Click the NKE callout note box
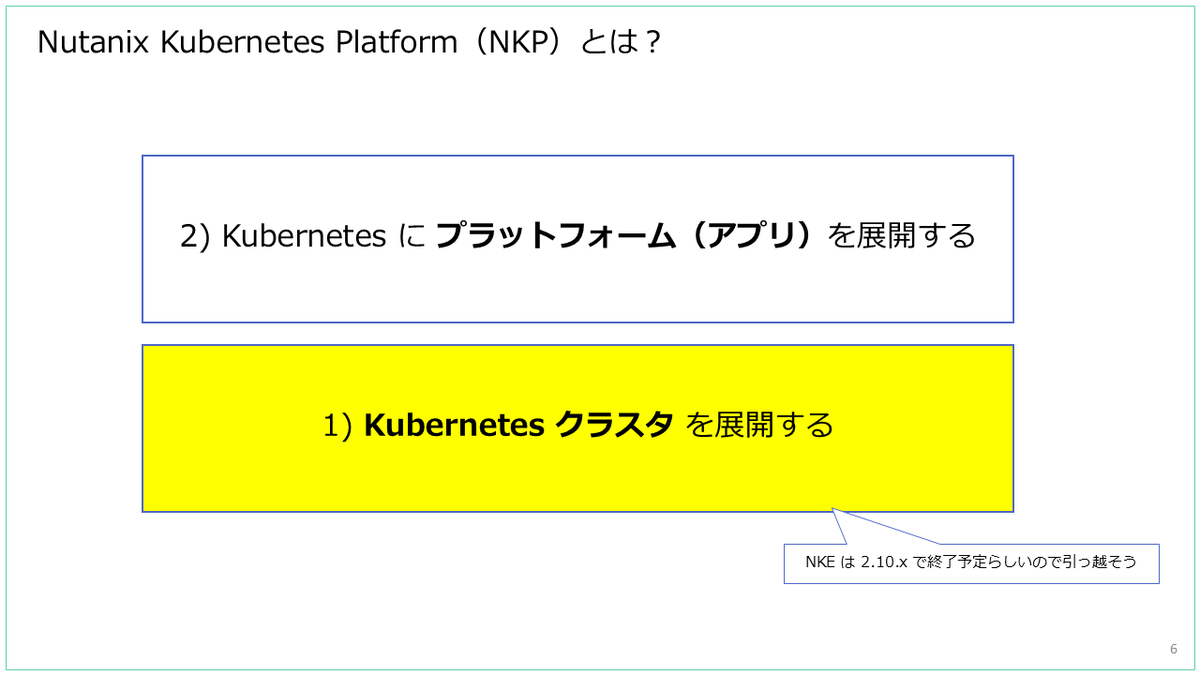Viewport: 1200px width, 675px height. (x=971, y=563)
